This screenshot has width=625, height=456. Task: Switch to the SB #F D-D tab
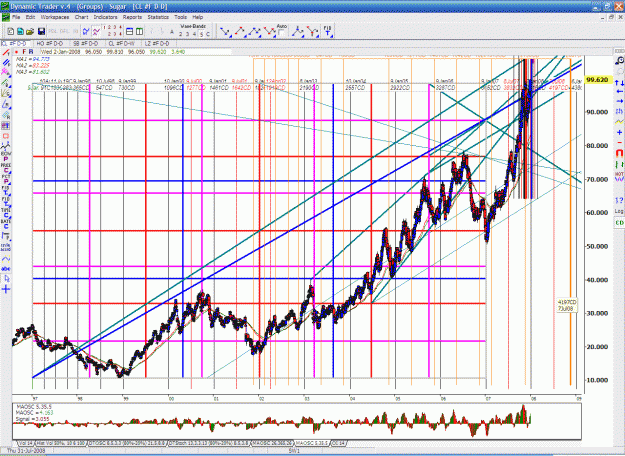coord(85,43)
